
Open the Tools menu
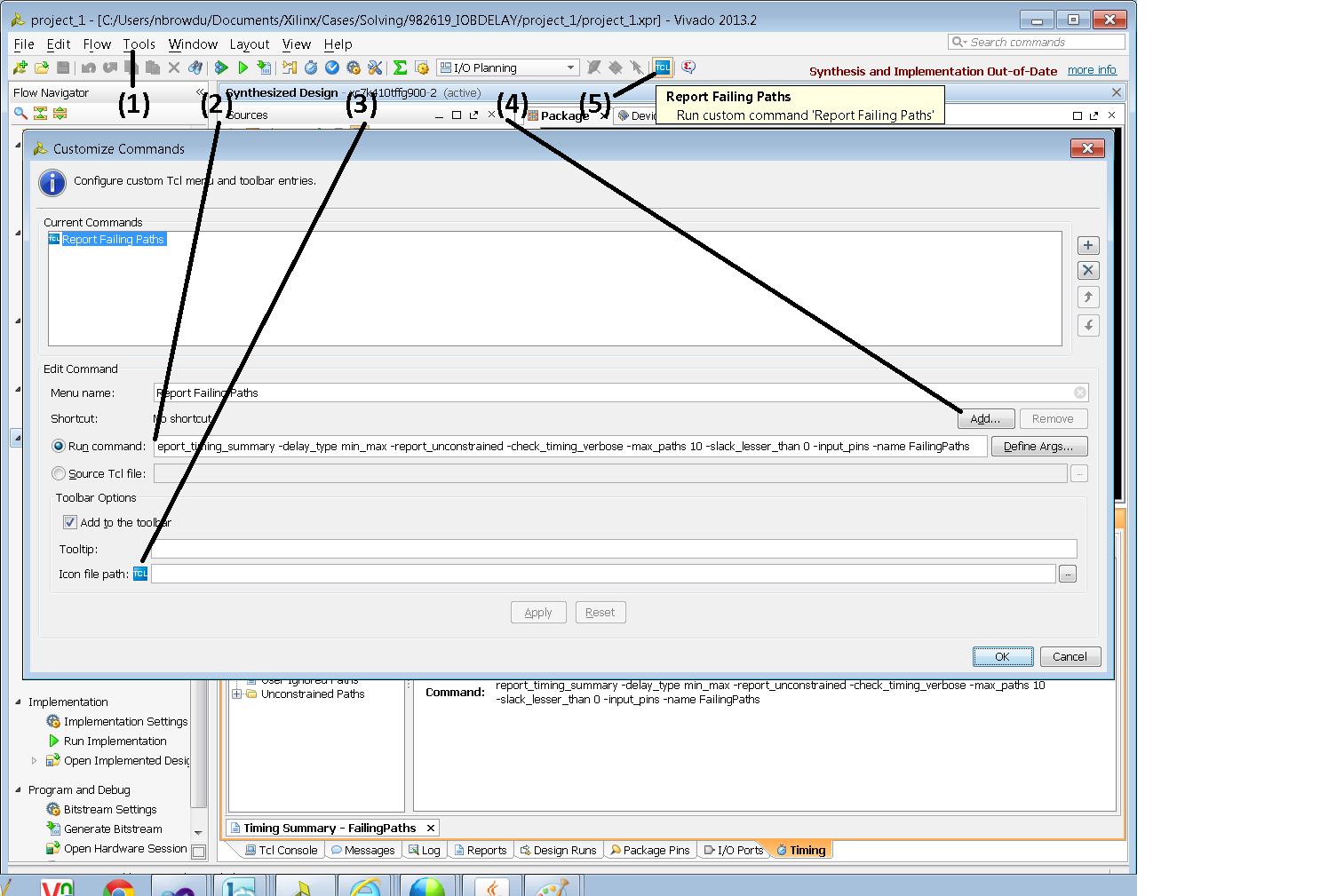tap(139, 44)
